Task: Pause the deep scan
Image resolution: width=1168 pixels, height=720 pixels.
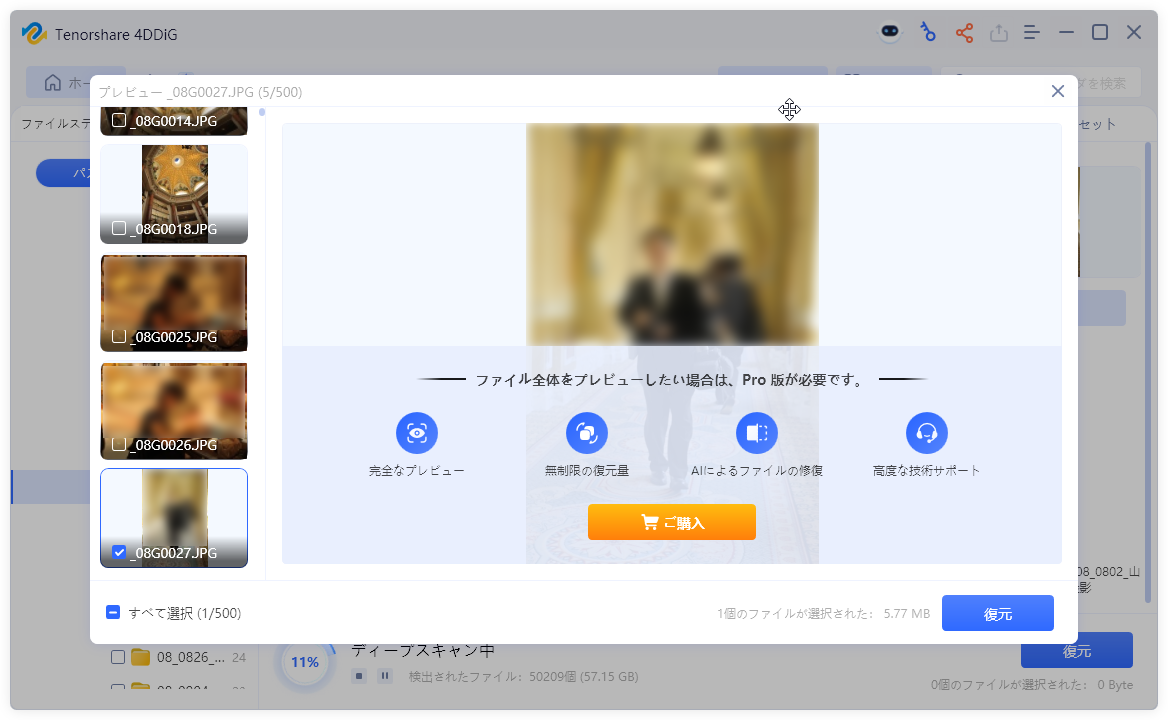Action: [384, 676]
